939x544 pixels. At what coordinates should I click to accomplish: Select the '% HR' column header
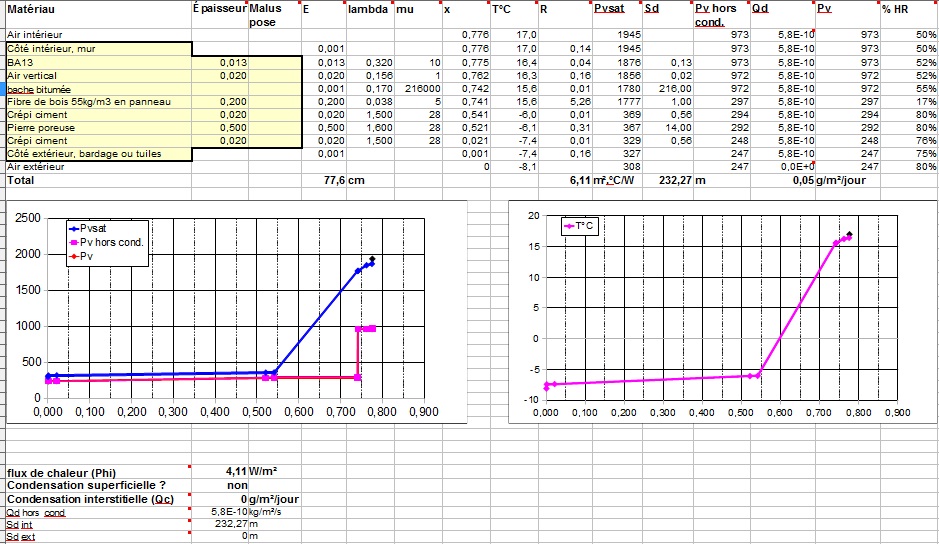point(909,16)
